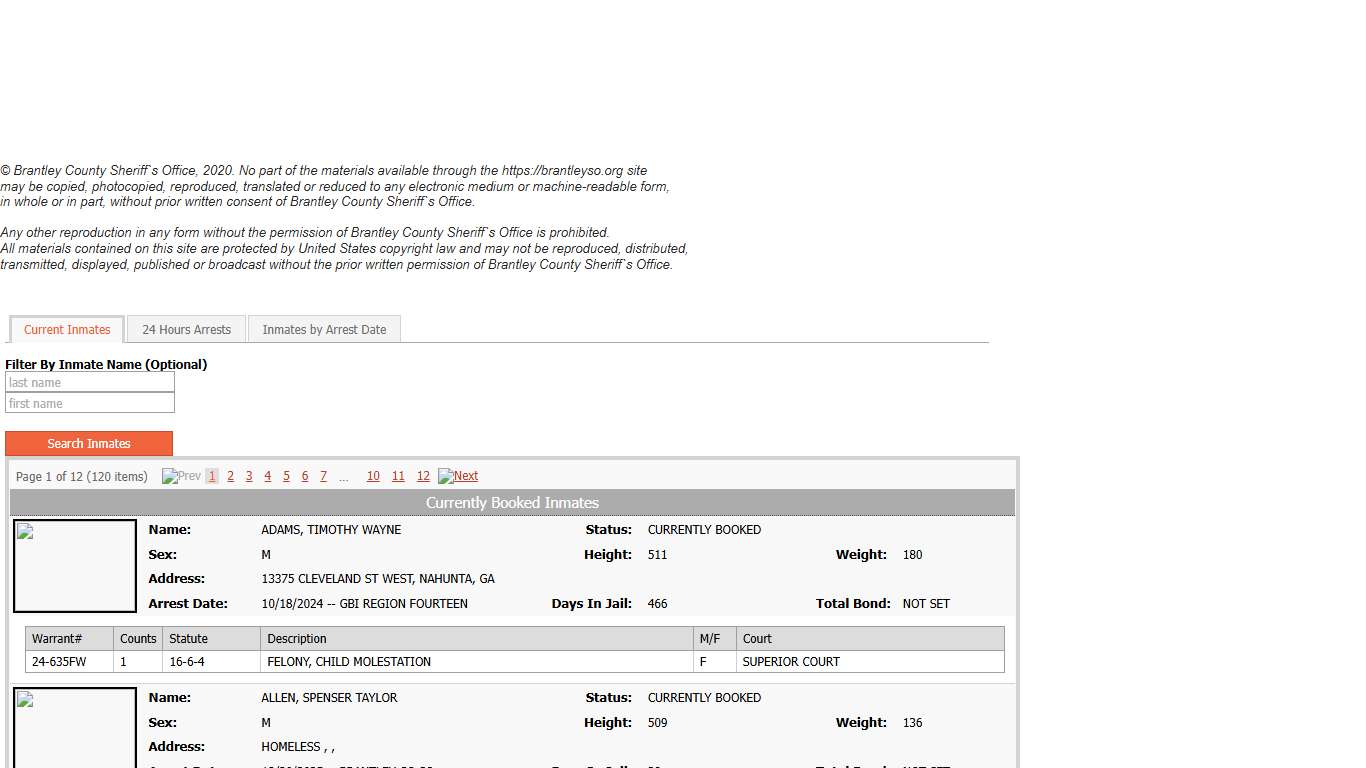Select the Inmates by Arrest Date tab
This screenshot has width=1366, height=768.
pos(324,330)
